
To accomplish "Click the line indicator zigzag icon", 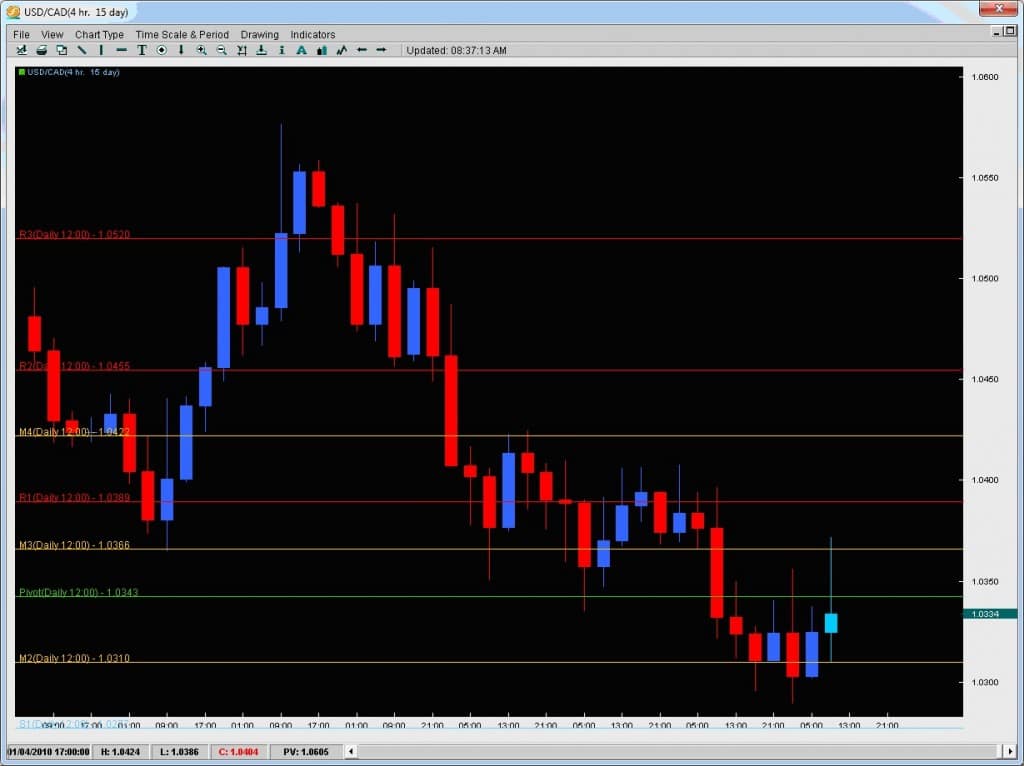I will [x=342, y=50].
